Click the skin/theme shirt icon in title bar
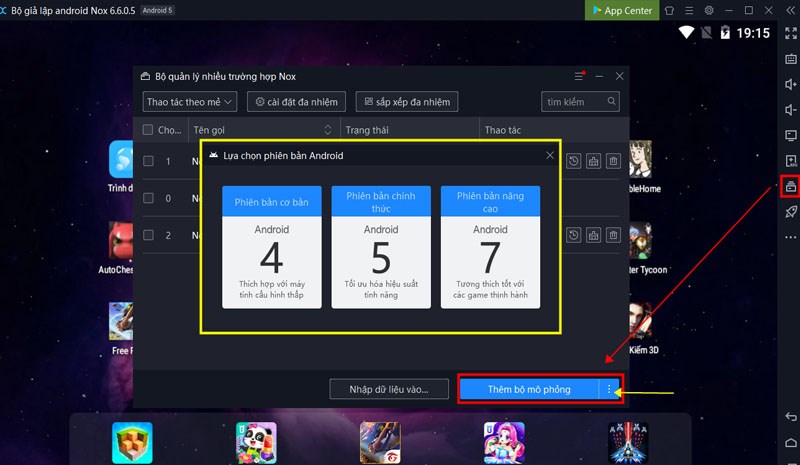Screen dimensions: 800x465 tap(669, 10)
